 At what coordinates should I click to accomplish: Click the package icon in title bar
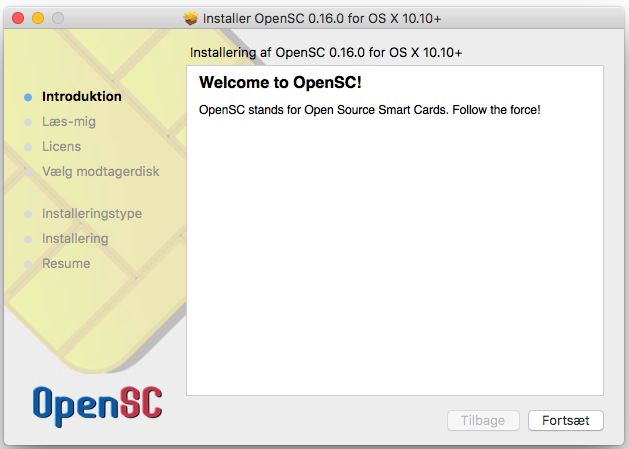pos(191,18)
